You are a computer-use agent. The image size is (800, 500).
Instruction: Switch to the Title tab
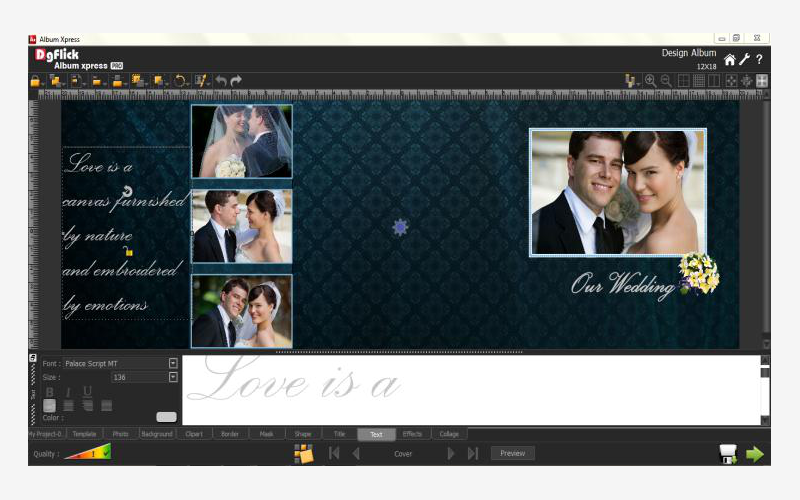339,434
